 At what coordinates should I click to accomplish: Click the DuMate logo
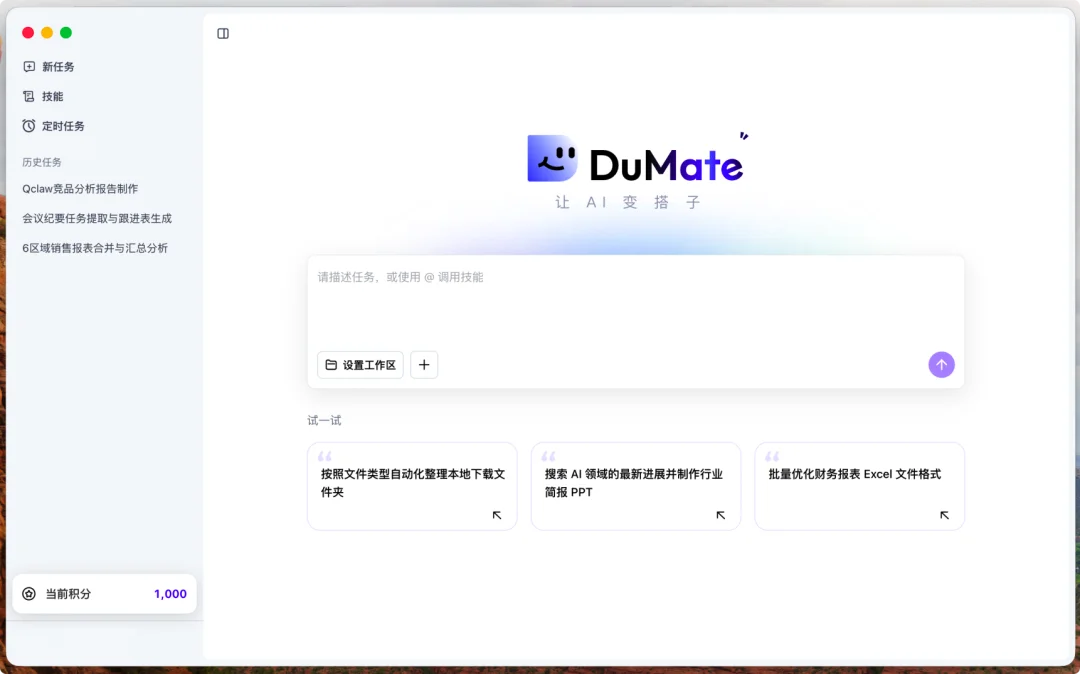636,158
